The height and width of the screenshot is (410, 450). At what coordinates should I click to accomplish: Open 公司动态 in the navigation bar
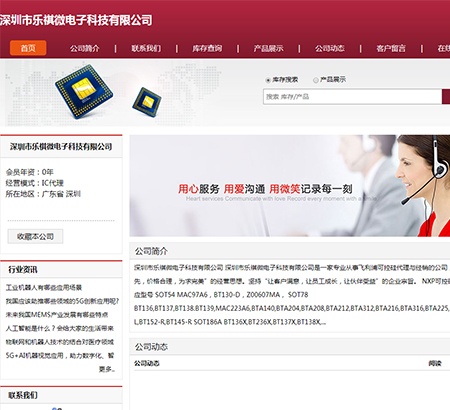click(x=330, y=49)
